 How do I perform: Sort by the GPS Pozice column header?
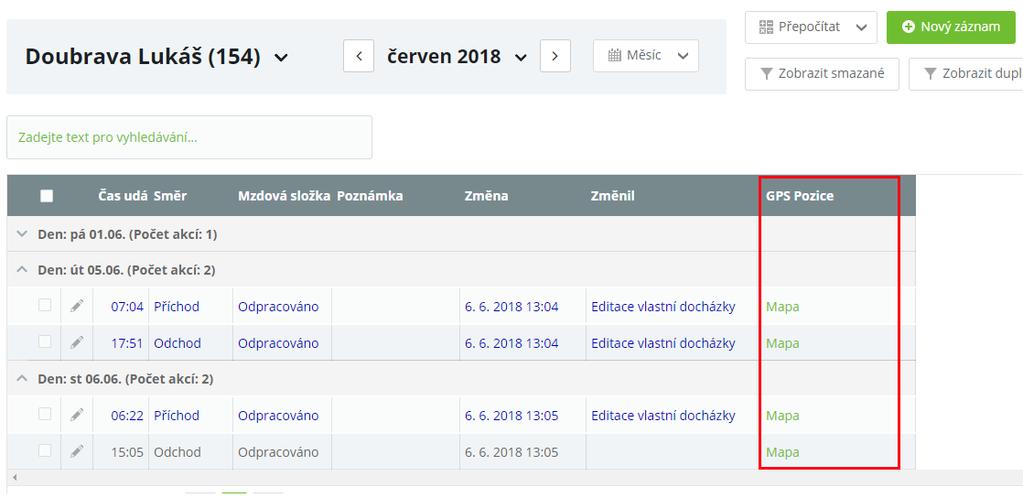(800, 195)
